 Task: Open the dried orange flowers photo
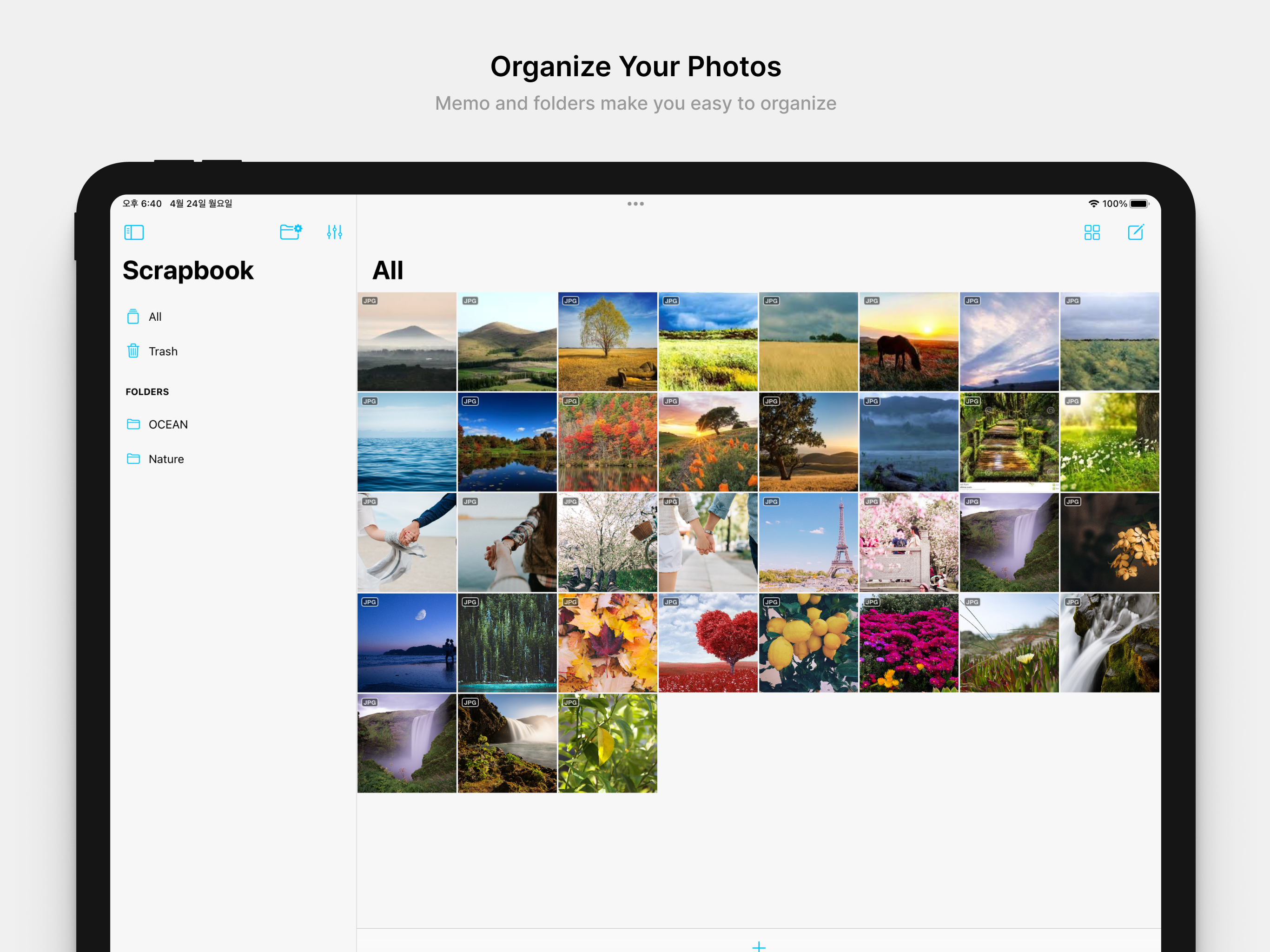pos(1109,542)
